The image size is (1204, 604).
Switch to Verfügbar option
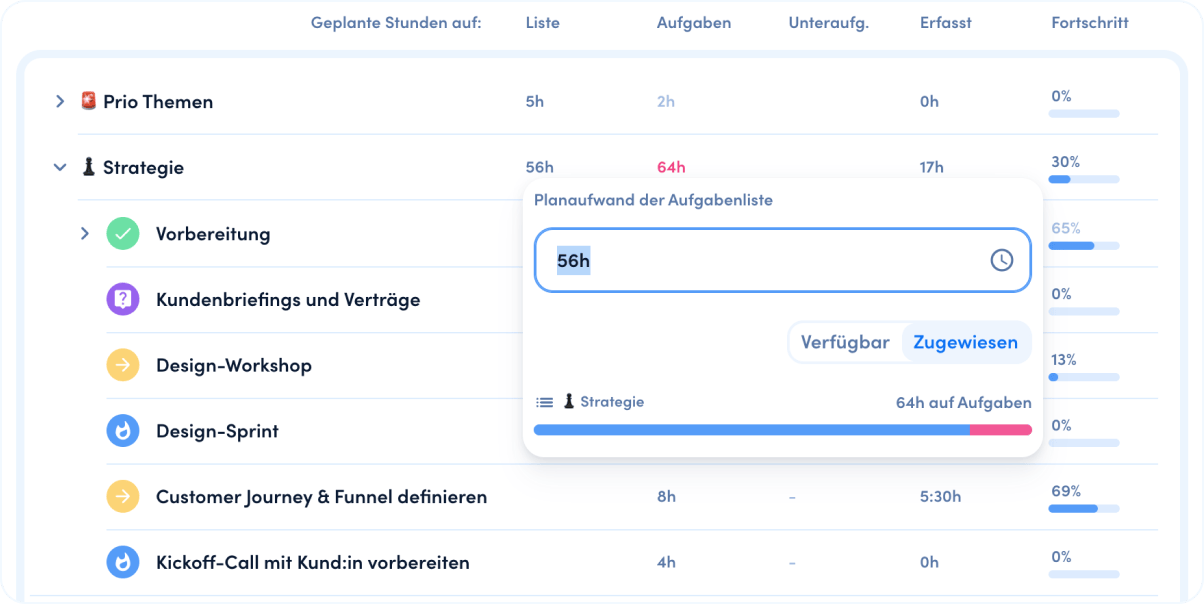click(845, 342)
